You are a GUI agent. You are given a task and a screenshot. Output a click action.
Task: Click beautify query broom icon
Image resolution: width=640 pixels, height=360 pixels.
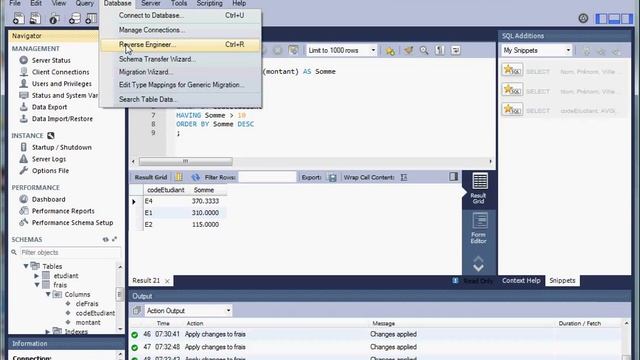[x=408, y=50]
